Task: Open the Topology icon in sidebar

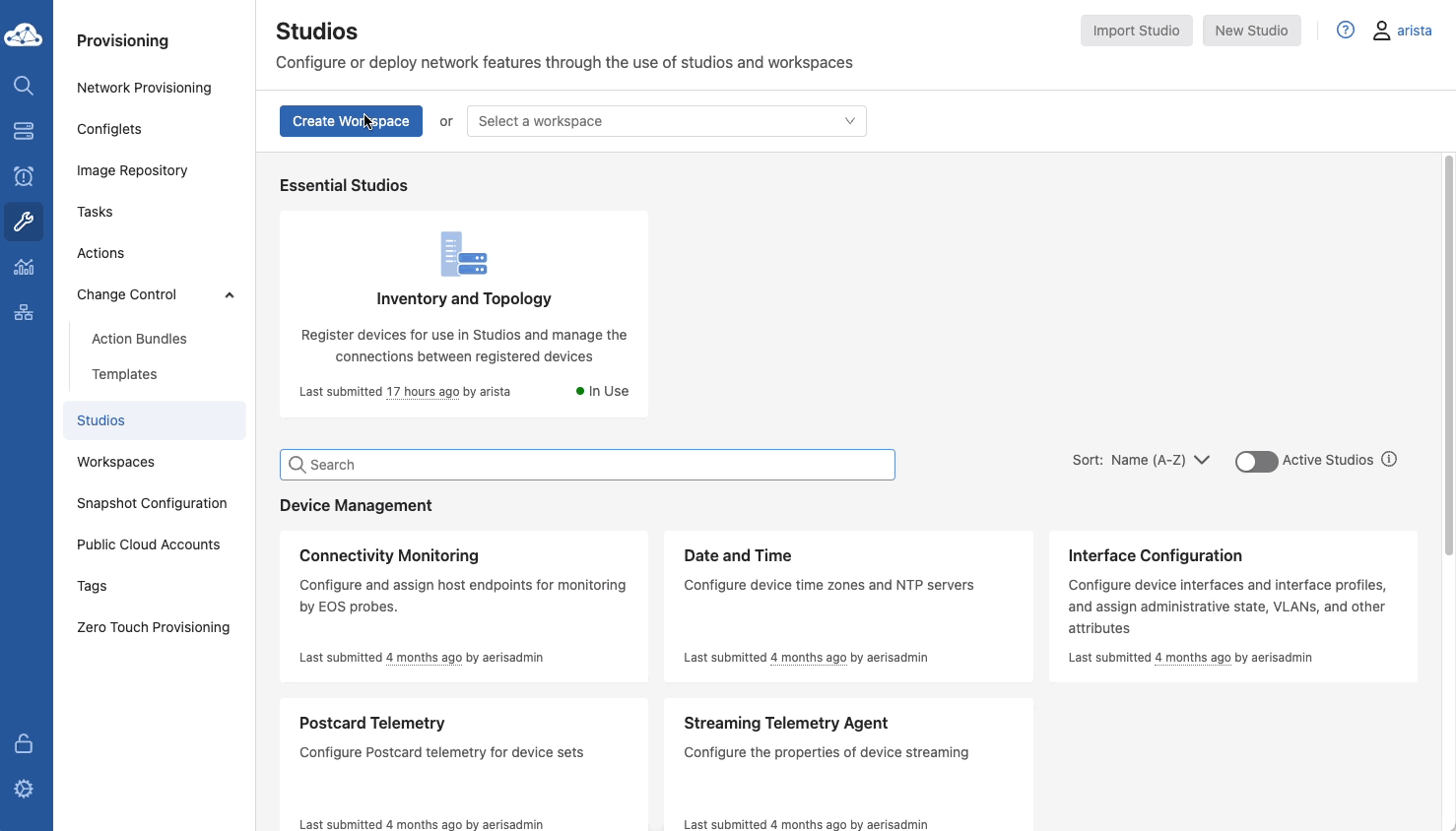Action: coord(24,312)
